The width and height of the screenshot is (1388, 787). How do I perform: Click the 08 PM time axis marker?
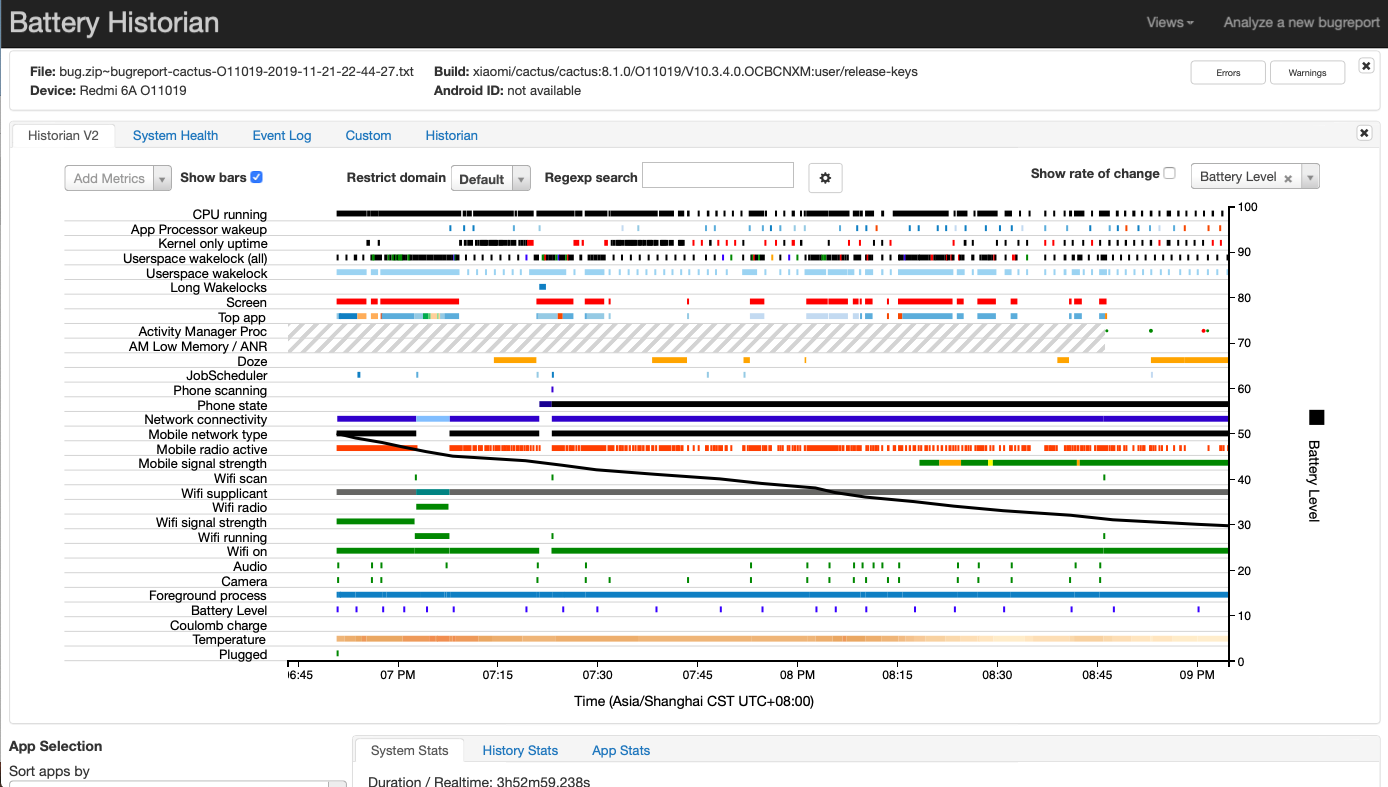click(798, 675)
